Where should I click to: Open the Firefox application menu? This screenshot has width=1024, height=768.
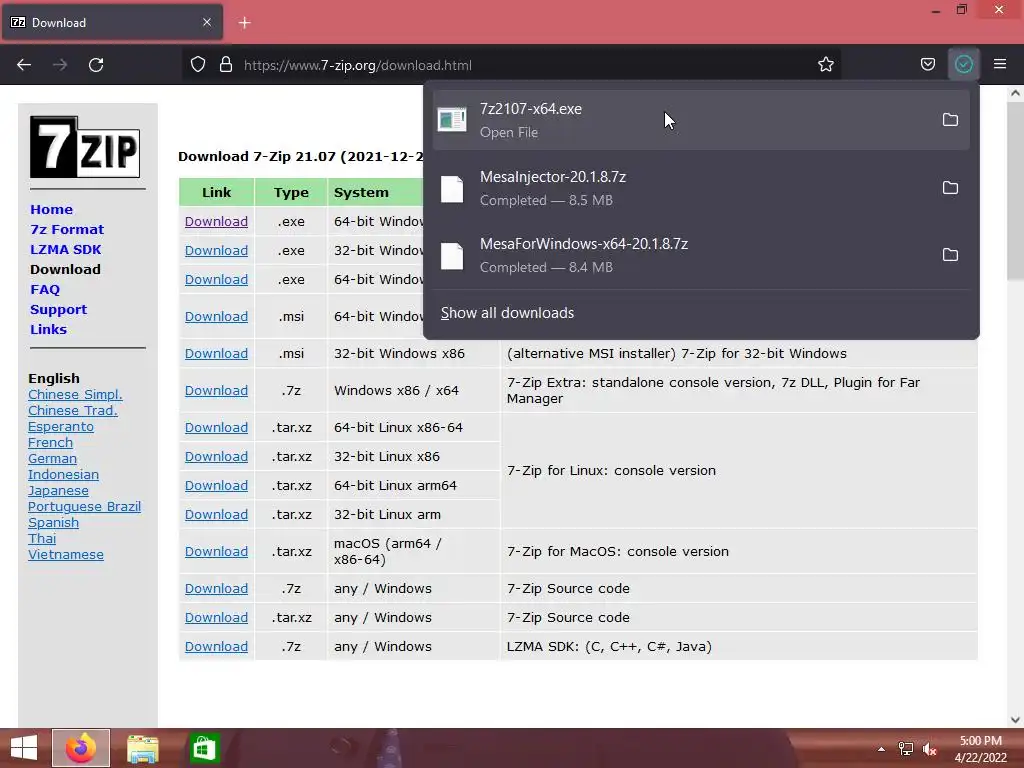click(x=1000, y=65)
